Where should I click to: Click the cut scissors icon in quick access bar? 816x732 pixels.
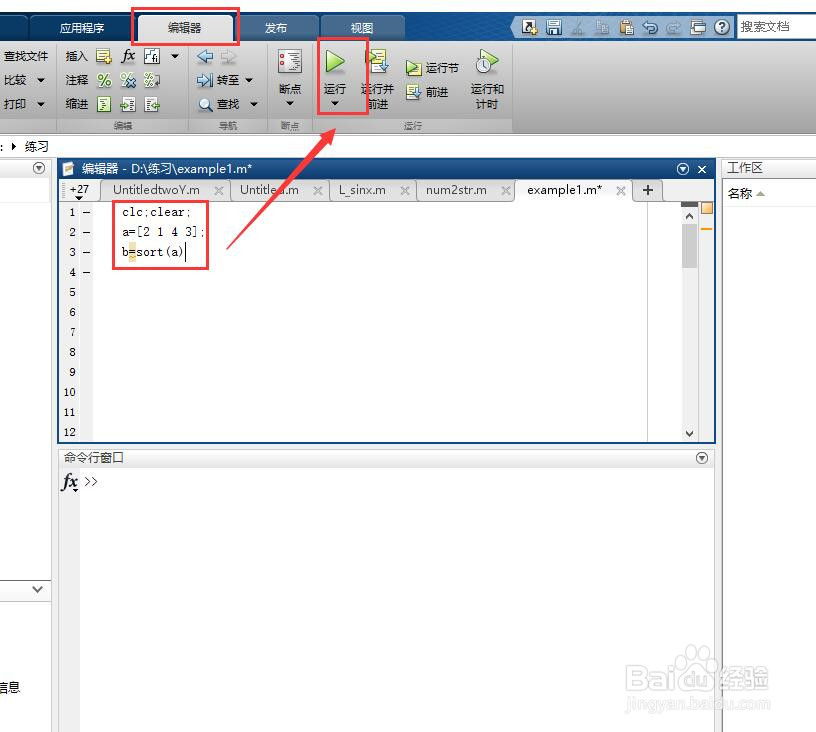[x=578, y=27]
